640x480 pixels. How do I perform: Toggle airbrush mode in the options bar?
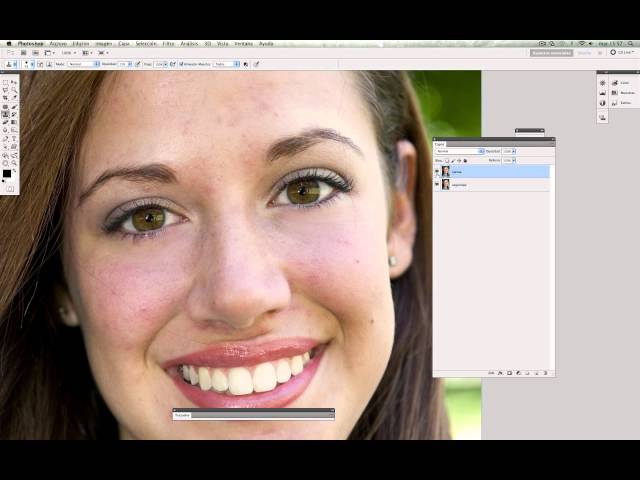[x=173, y=64]
